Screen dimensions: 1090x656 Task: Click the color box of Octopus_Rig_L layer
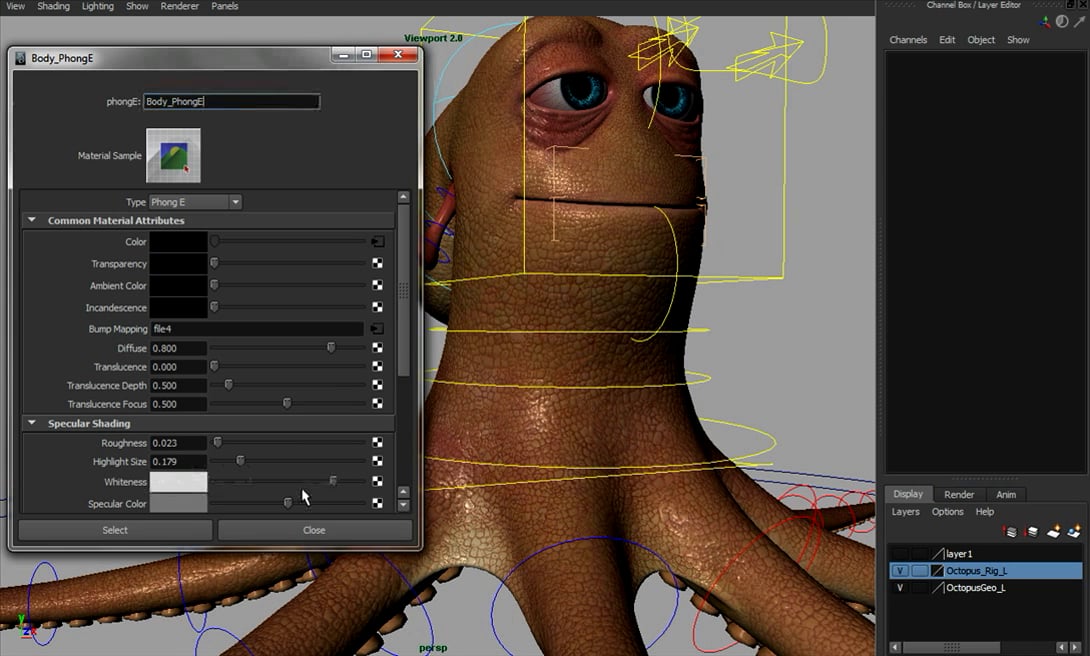tap(937, 571)
